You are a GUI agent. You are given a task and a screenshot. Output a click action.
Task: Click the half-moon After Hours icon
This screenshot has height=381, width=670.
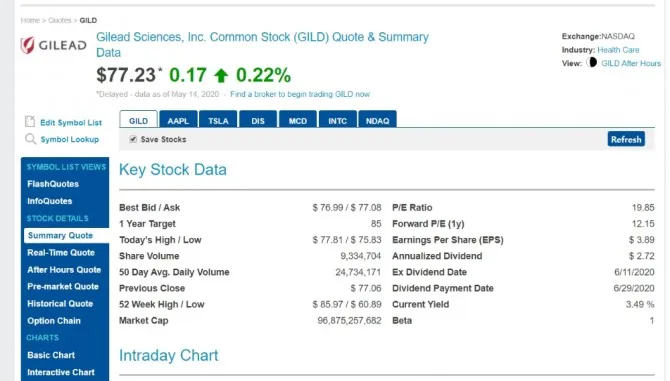point(591,62)
